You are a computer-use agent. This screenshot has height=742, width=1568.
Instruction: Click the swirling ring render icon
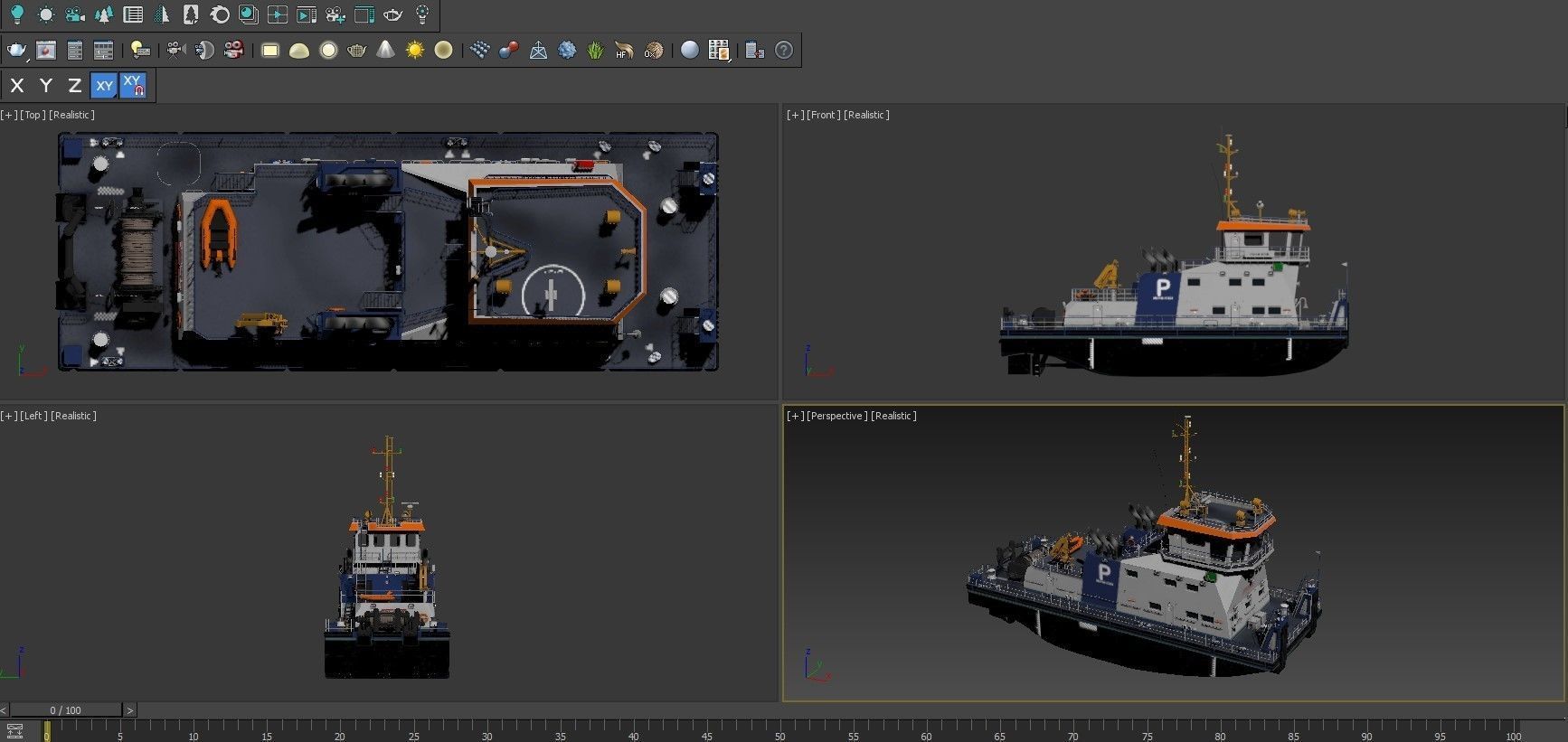220,14
